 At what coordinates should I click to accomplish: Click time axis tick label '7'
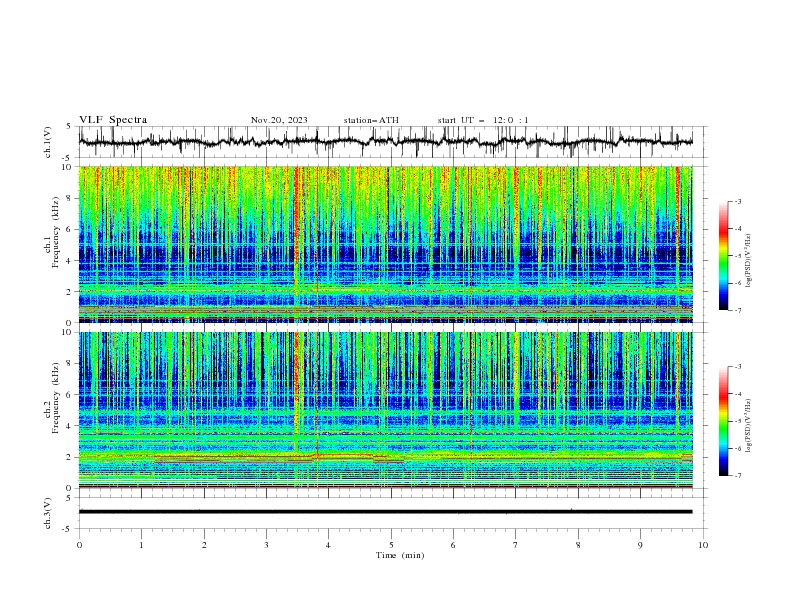[x=516, y=545]
